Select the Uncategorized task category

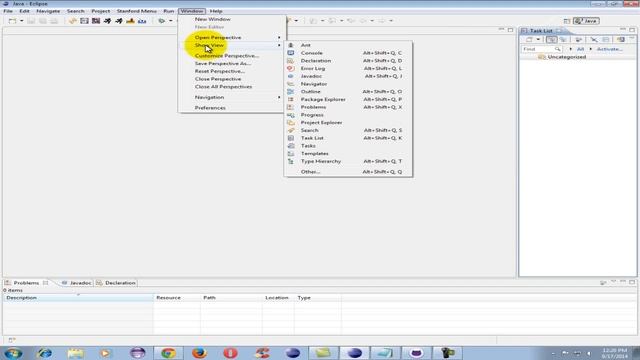point(566,57)
